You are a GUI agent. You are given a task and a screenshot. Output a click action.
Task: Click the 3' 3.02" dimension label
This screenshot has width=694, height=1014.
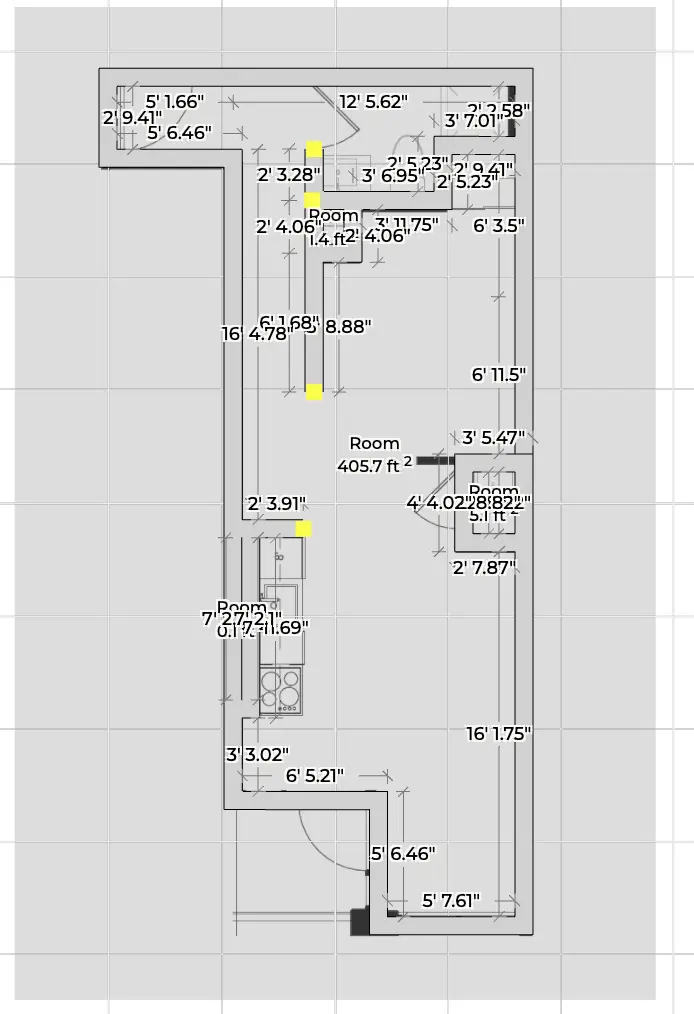point(257,754)
